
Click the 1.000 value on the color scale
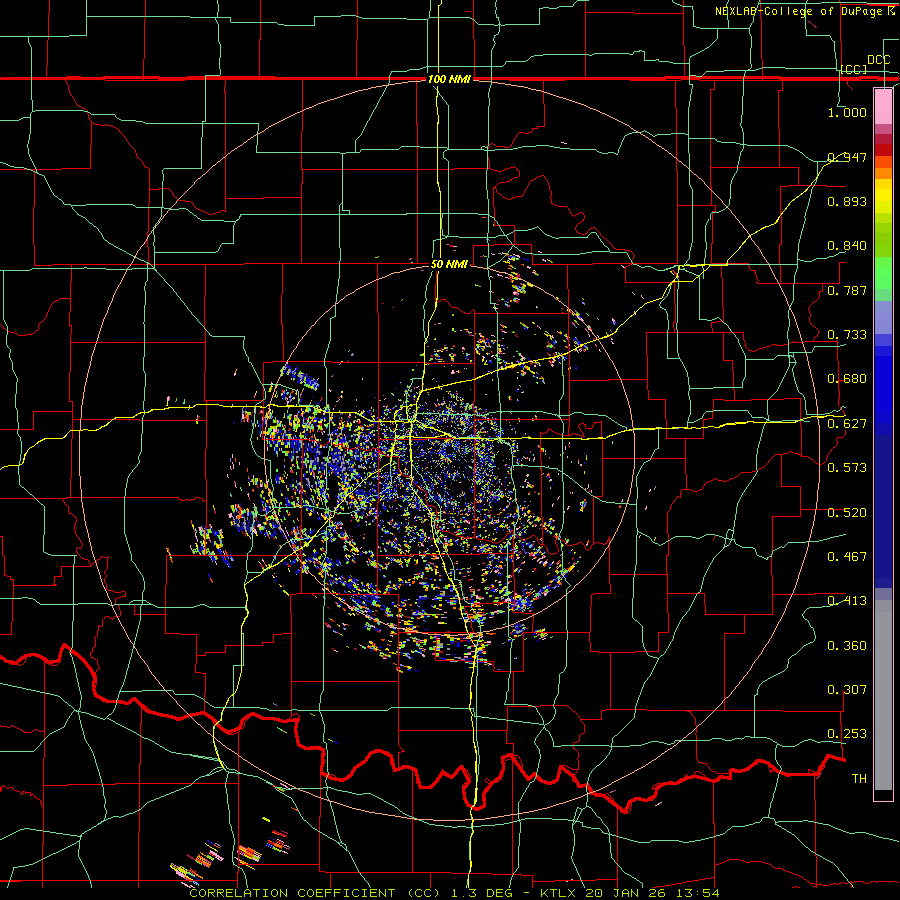[847, 112]
